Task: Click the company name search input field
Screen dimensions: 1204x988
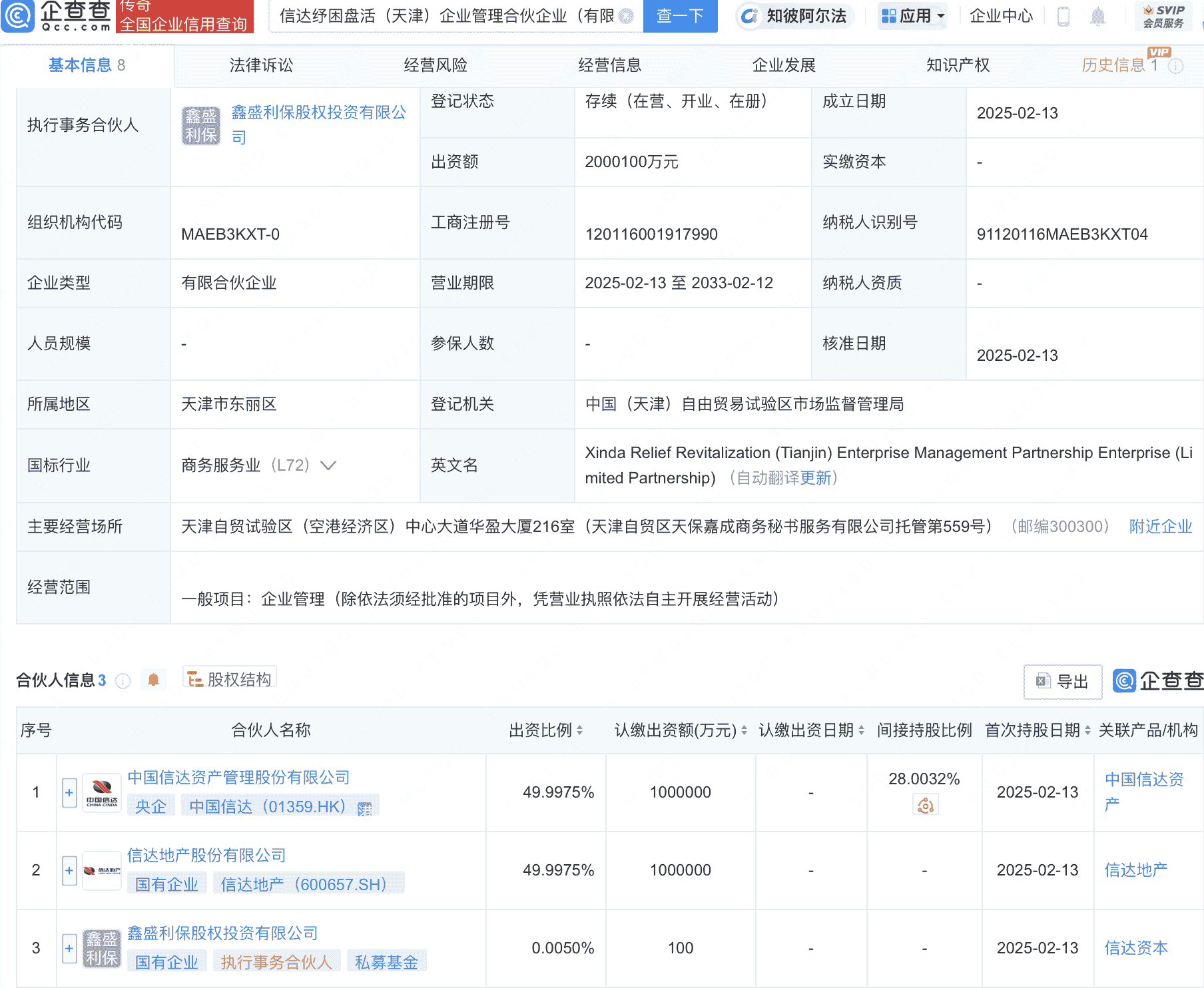Action: pyautogui.click(x=440, y=17)
